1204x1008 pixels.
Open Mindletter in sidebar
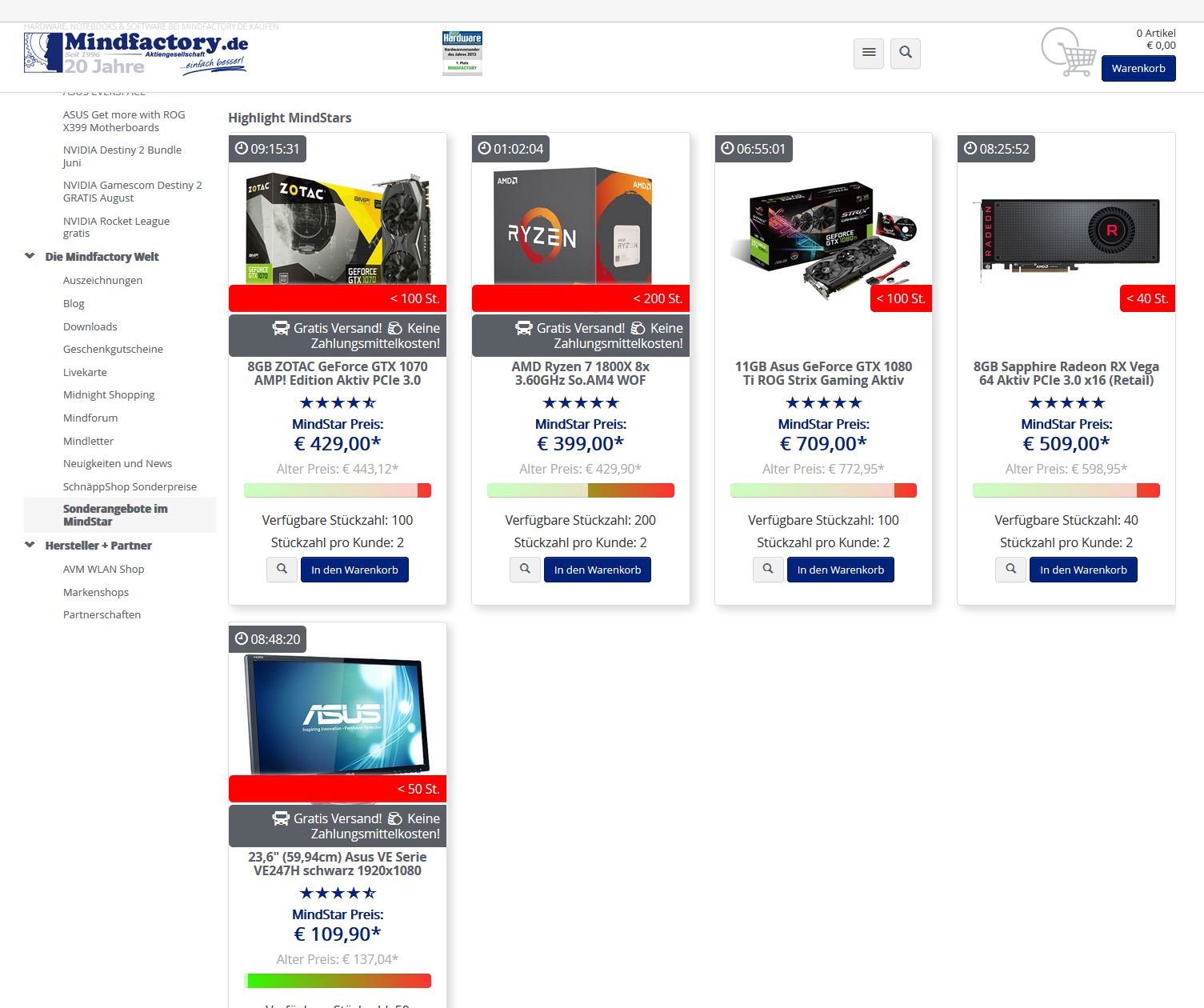tap(89, 441)
